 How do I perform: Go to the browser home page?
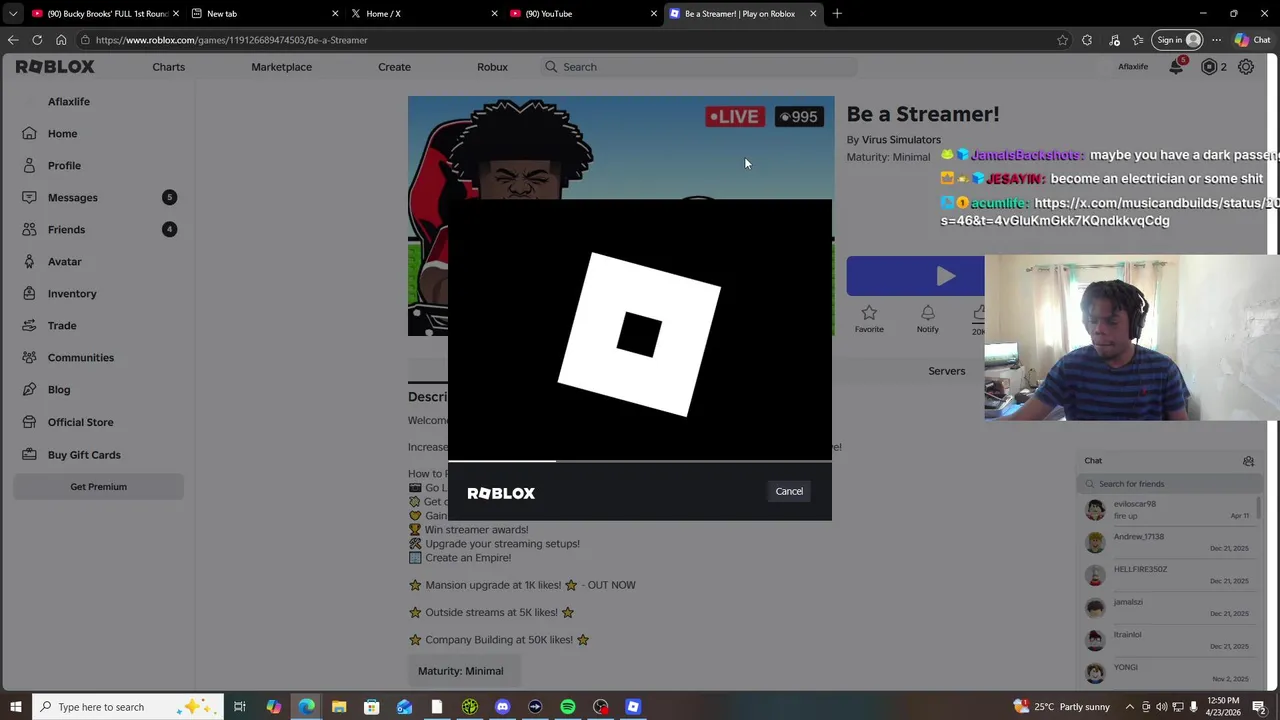pyautogui.click(x=61, y=40)
